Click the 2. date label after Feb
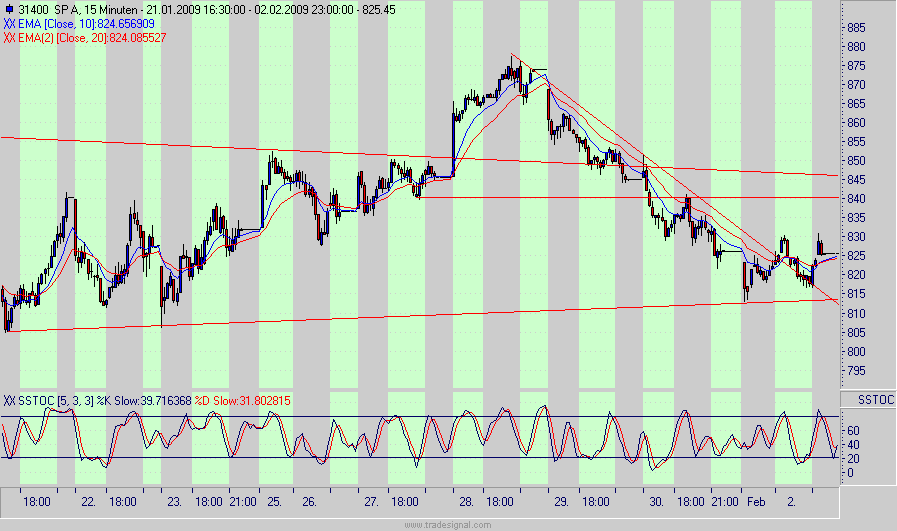The image size is (897, 531). (791, 502)
